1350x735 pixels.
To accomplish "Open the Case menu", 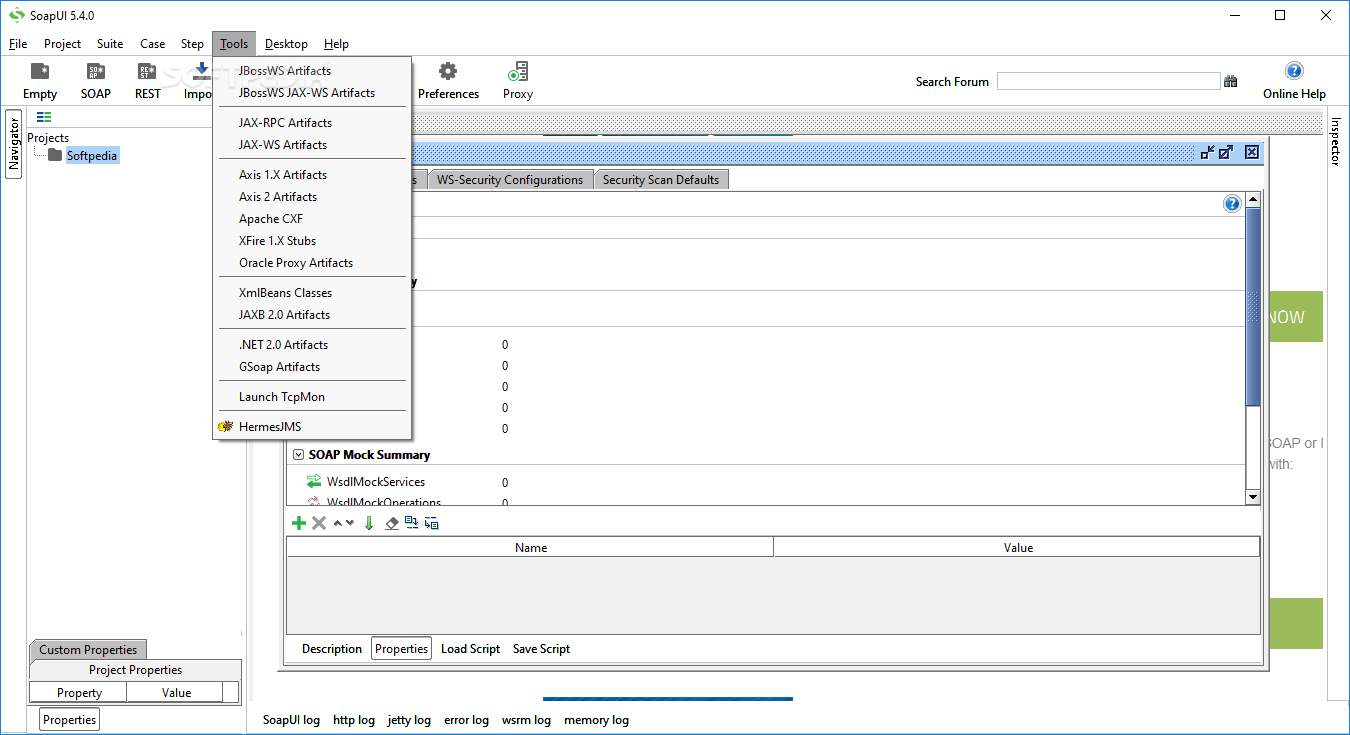I will tap(153, 44).
